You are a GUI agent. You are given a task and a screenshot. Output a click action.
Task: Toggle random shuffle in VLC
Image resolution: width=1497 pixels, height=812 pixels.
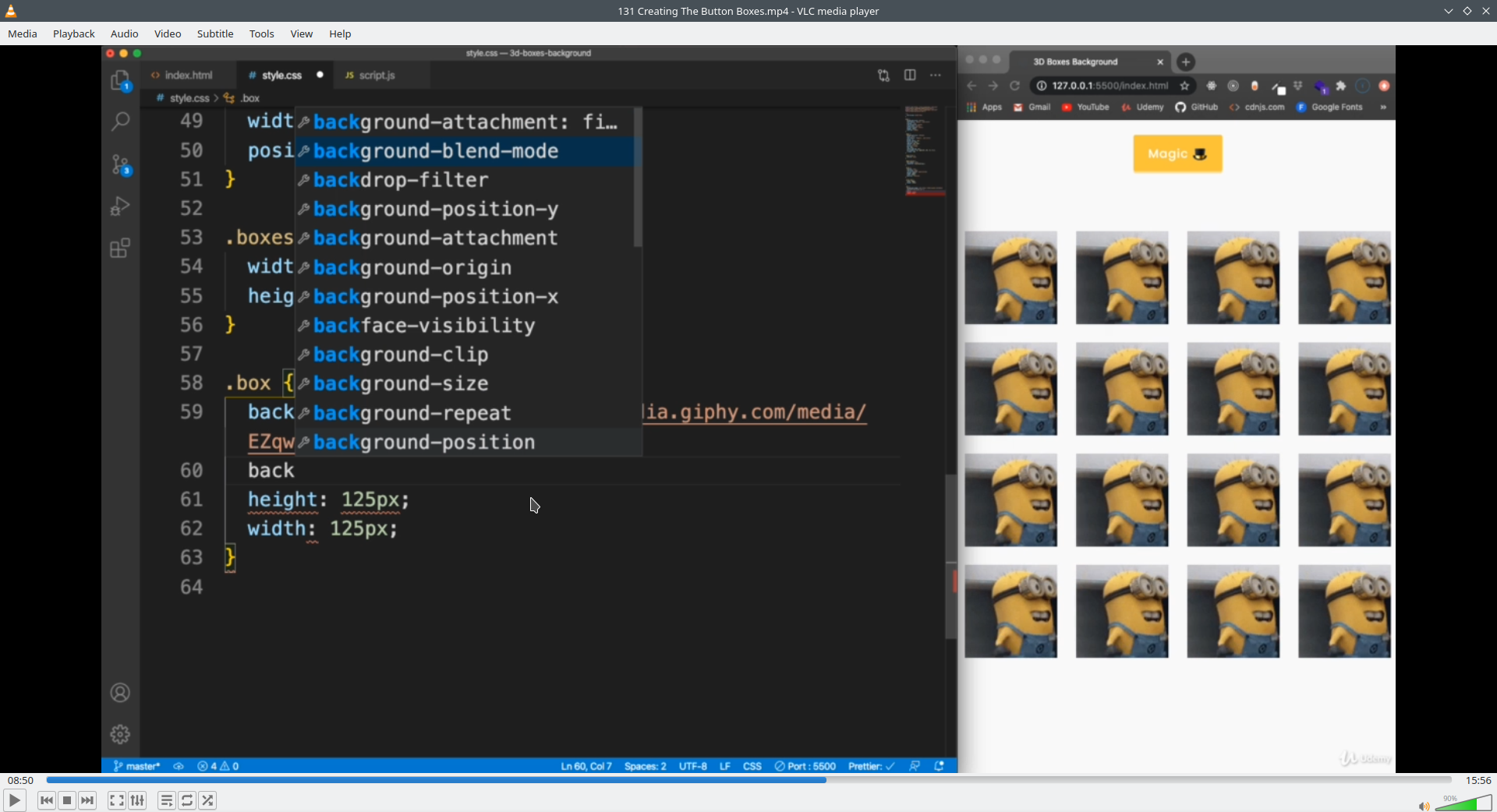[207, 800]
